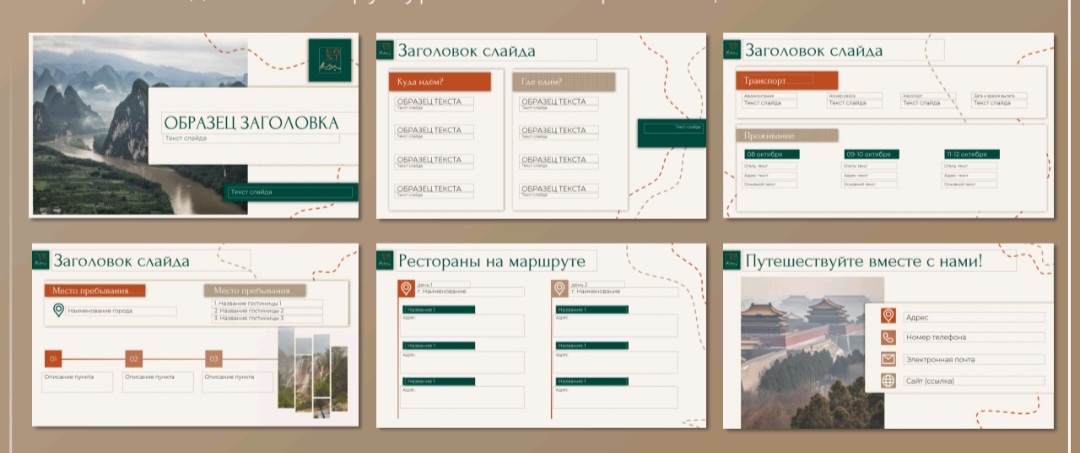The width and height of the screenshot is (1080, 453).
Task: Click the beige Место пребывания label
Action: pyautogui.click(x=255, y=291)
